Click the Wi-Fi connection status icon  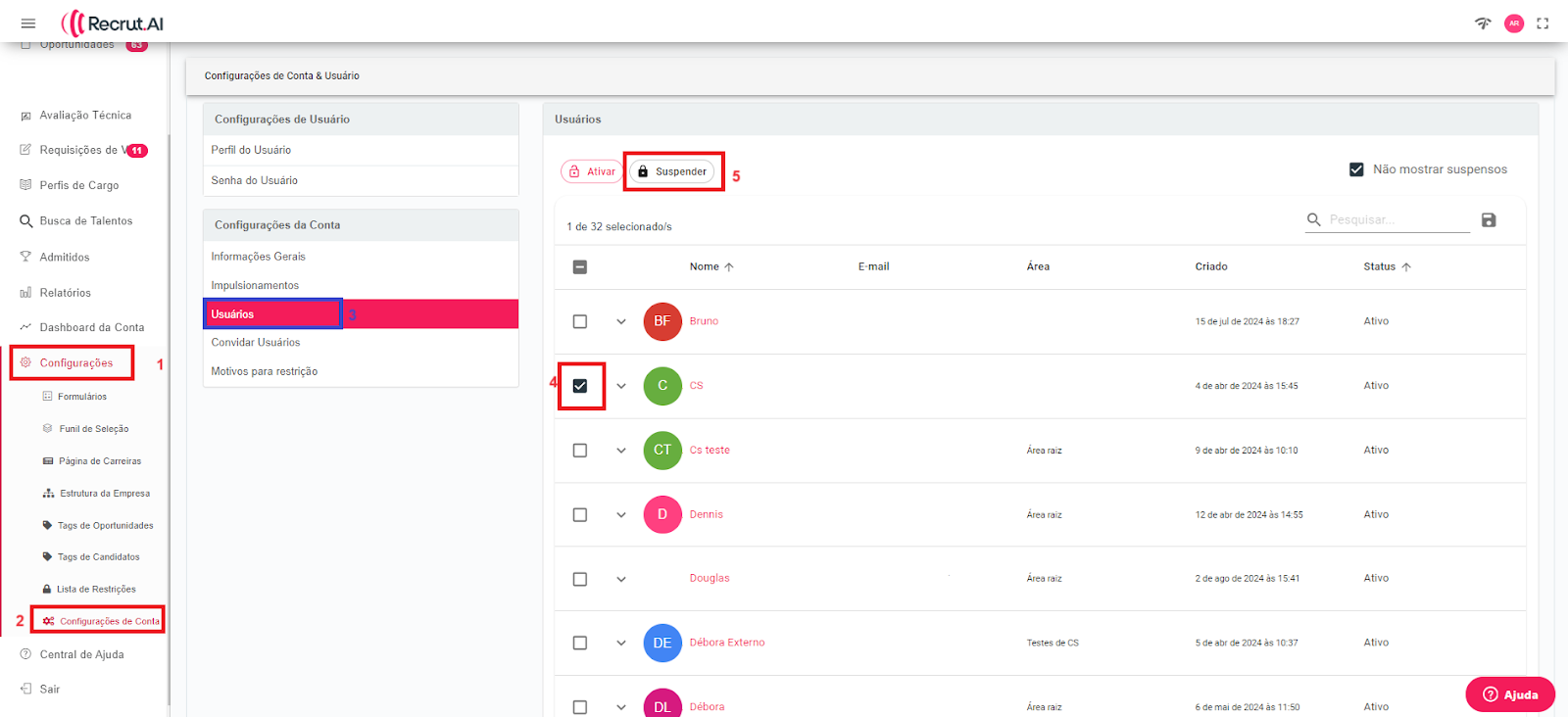pyautogui.click(x=1483, y=24)
